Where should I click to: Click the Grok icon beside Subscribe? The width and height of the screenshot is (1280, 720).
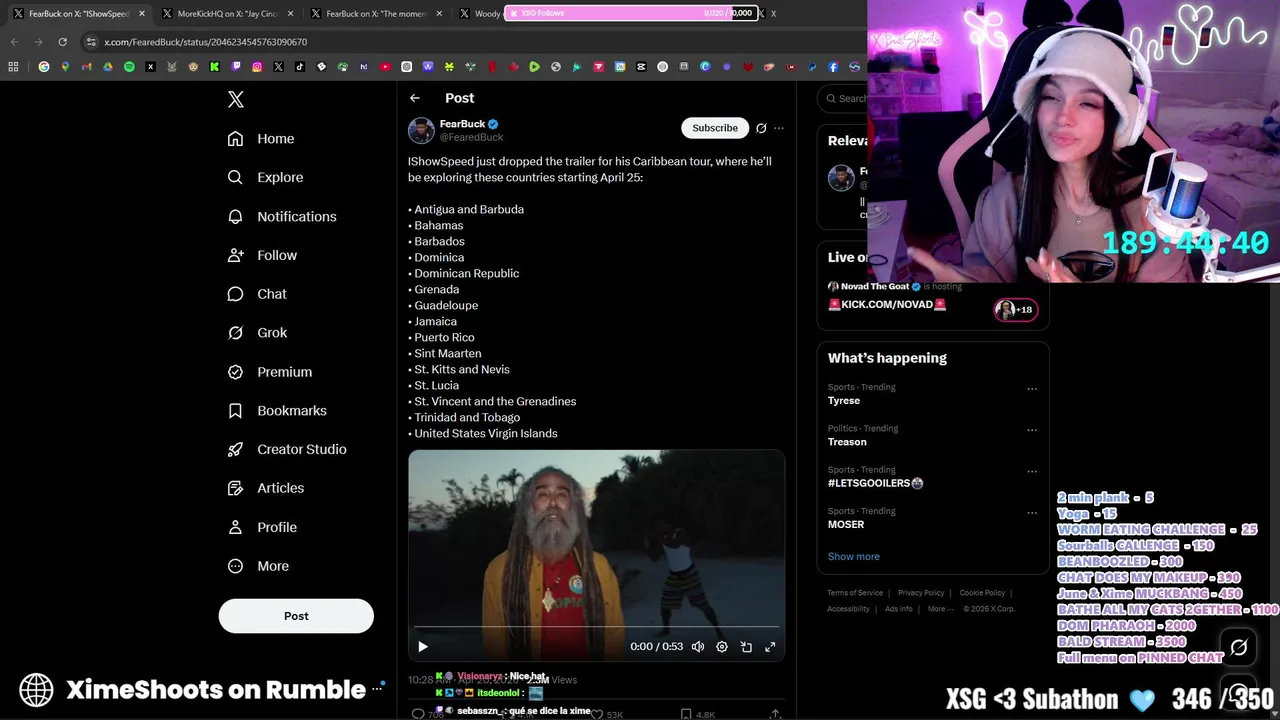click(761, 128)
